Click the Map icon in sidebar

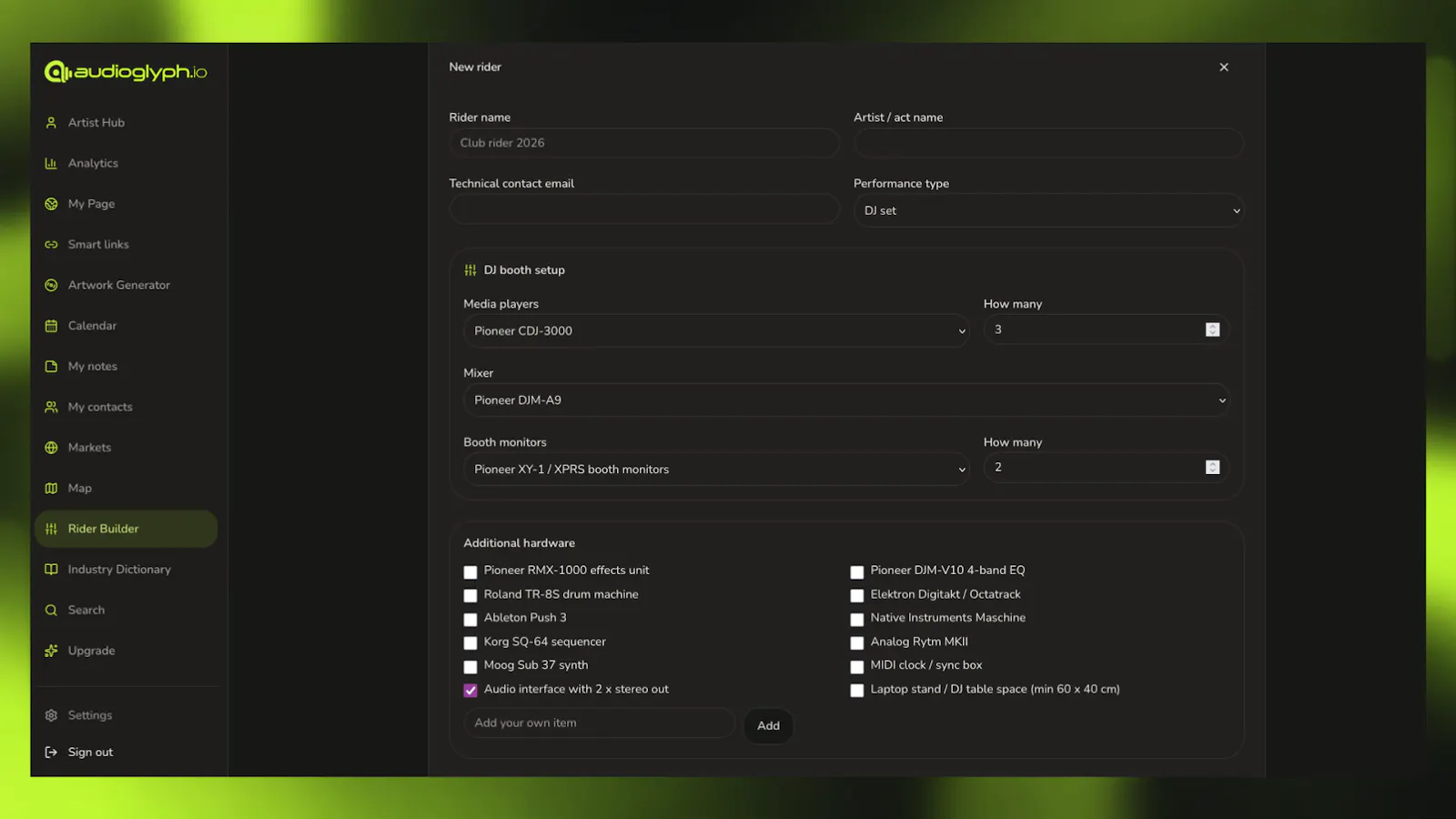(x=51, y=489)
